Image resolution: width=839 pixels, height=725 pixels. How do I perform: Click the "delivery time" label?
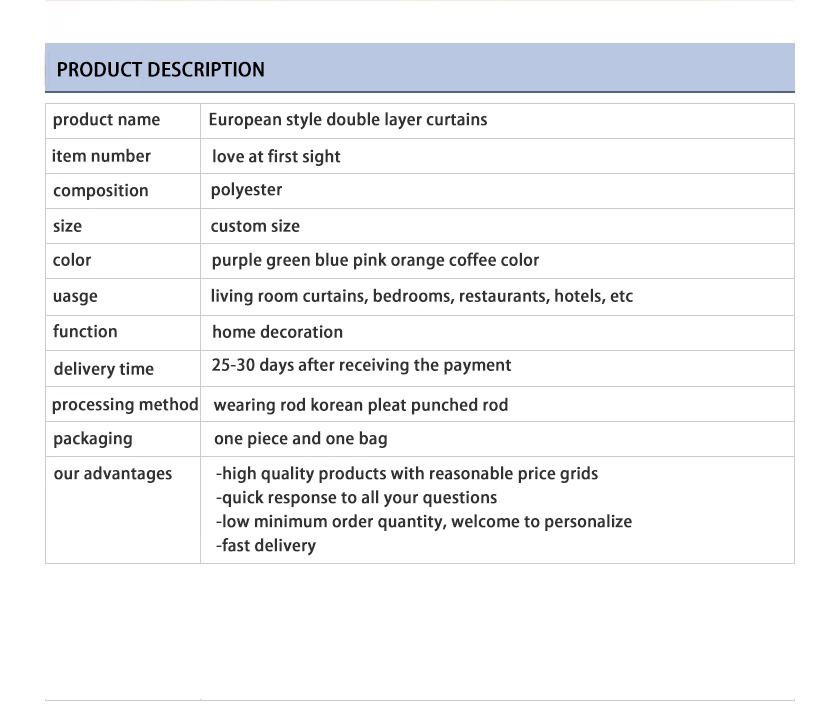[x=103, y=369]
